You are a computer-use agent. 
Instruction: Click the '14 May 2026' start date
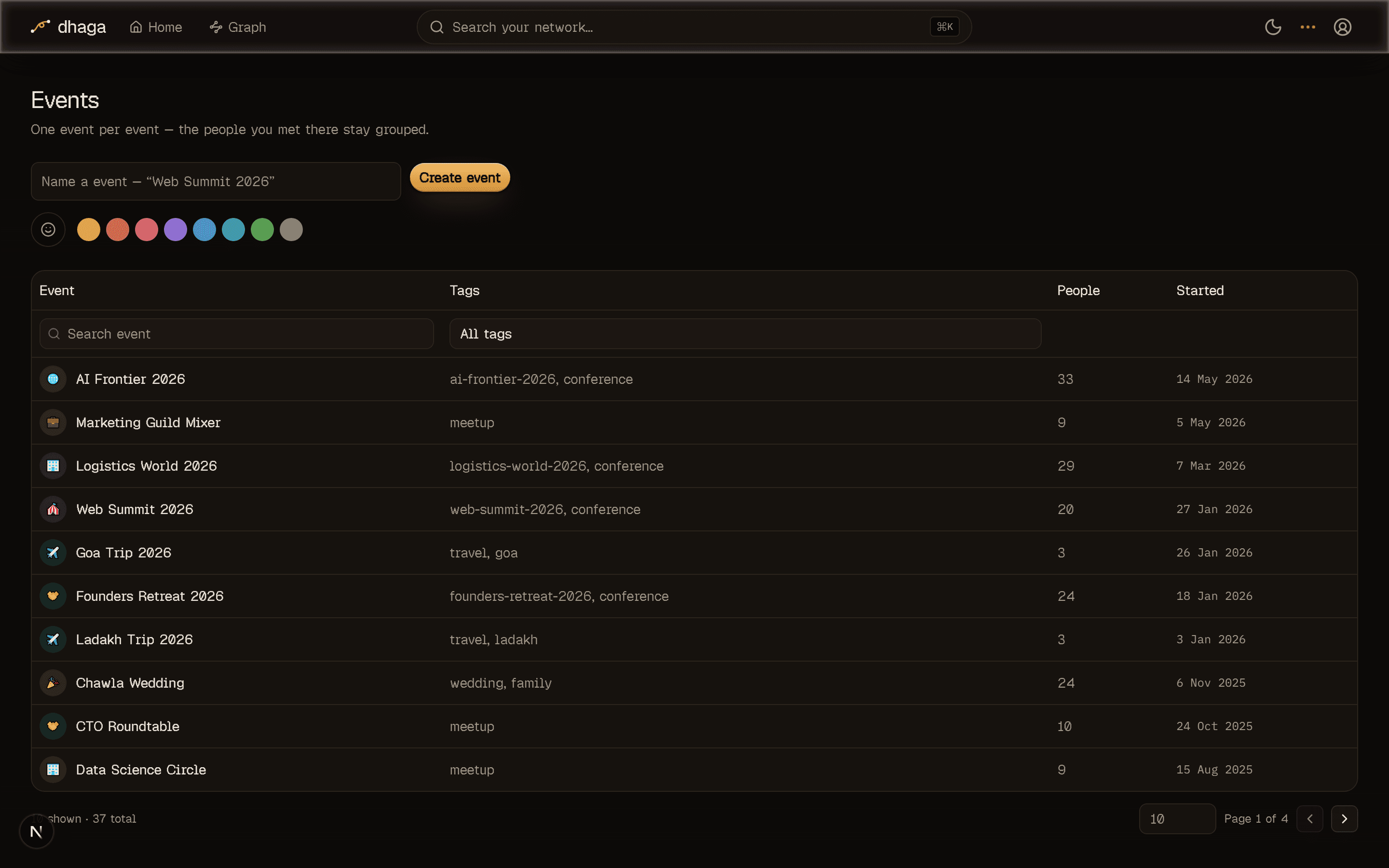pyautogui.click(x=1214, y=379)
